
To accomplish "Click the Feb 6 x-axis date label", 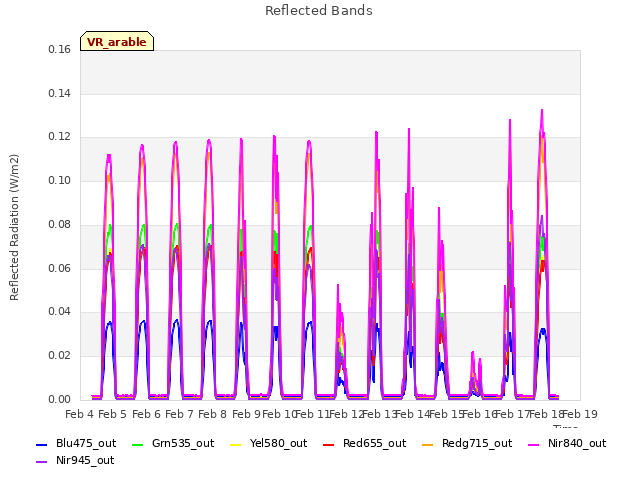I will (x=146, y=415).
